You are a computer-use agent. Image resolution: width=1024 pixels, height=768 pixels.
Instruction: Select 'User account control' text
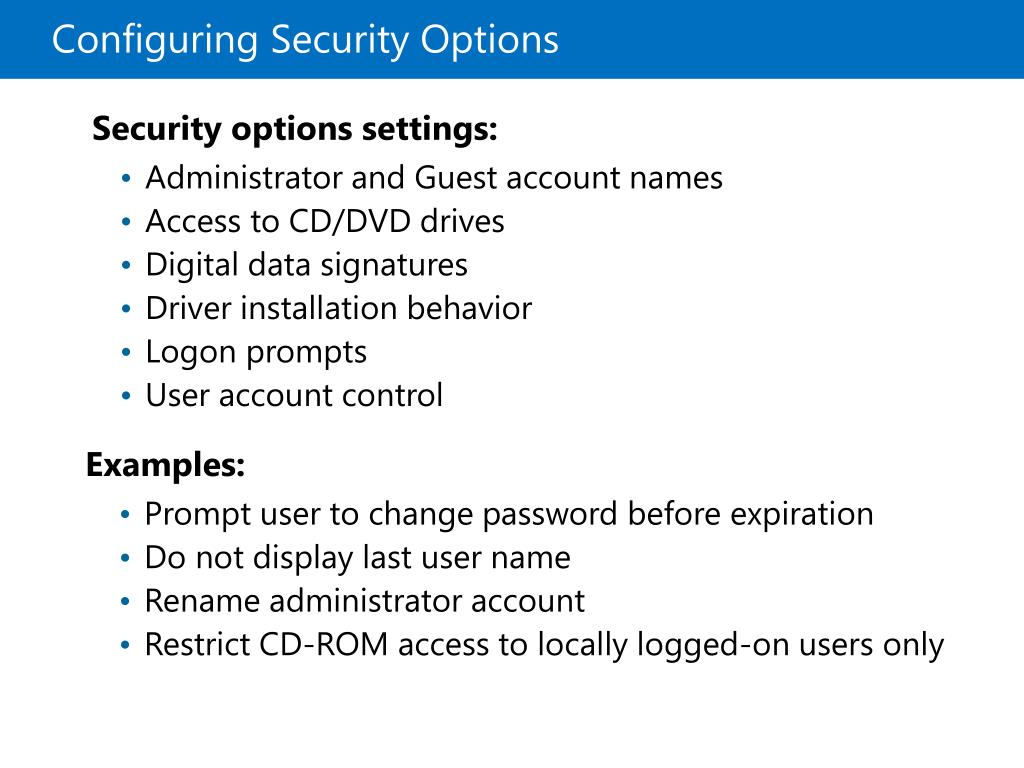(x=294, y=396)
